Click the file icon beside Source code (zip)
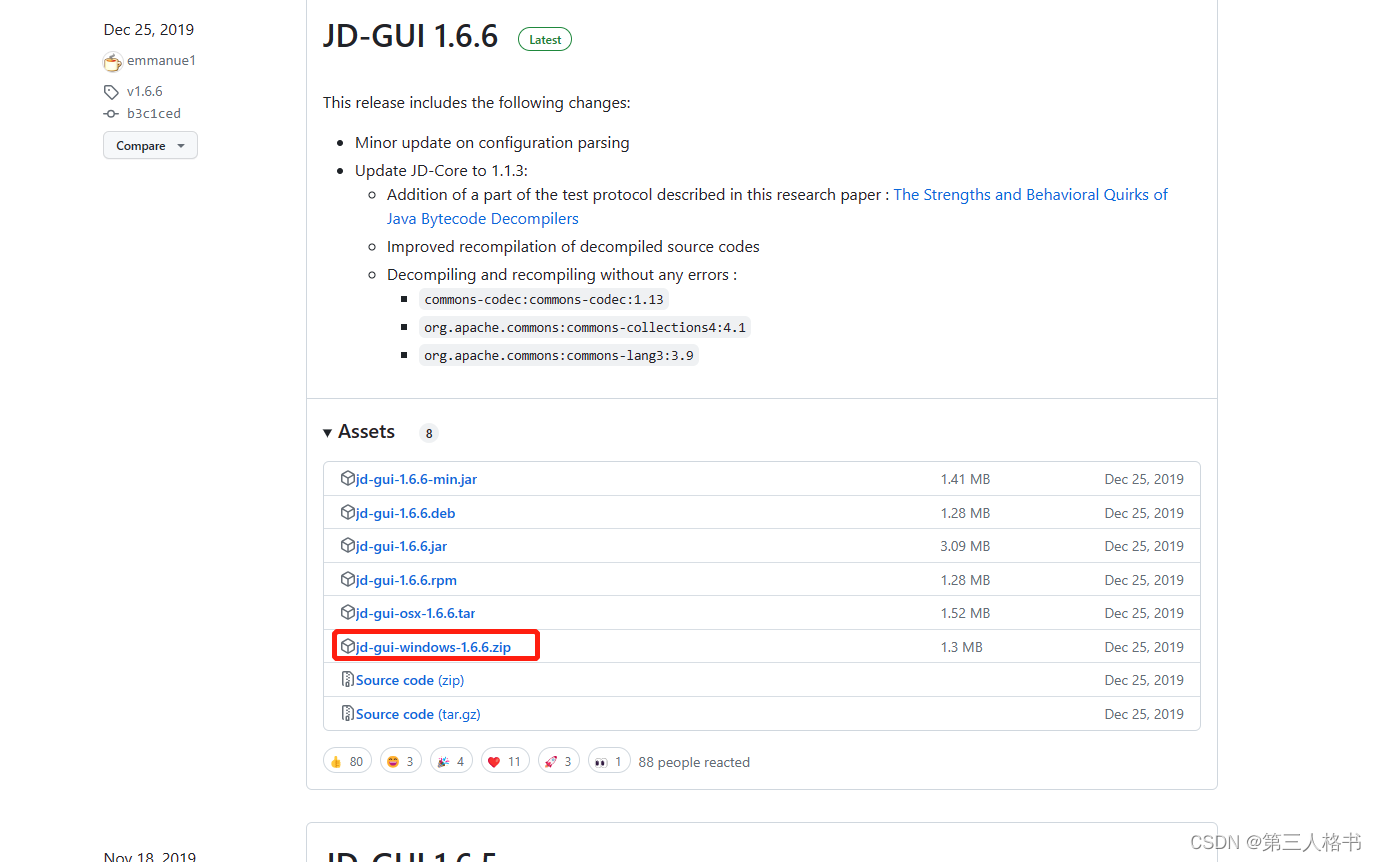Viewport: 1376px width, 862px height. pos(347,679)
